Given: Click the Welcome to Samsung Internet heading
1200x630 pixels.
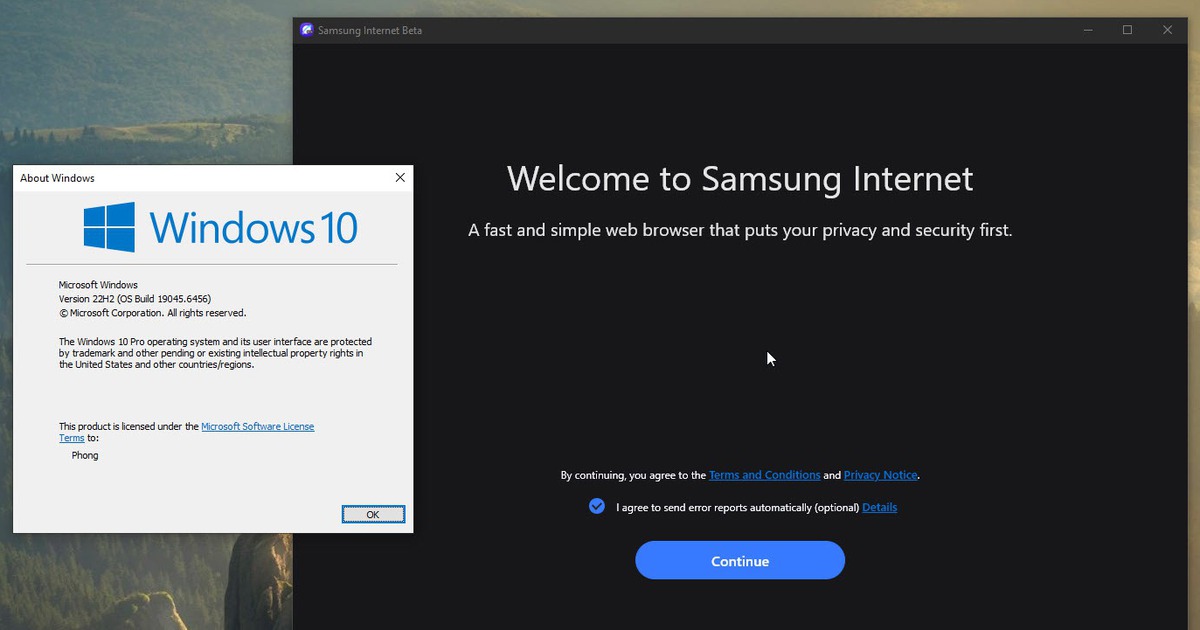Looking at the screenshot, I should tap(740, 179).
